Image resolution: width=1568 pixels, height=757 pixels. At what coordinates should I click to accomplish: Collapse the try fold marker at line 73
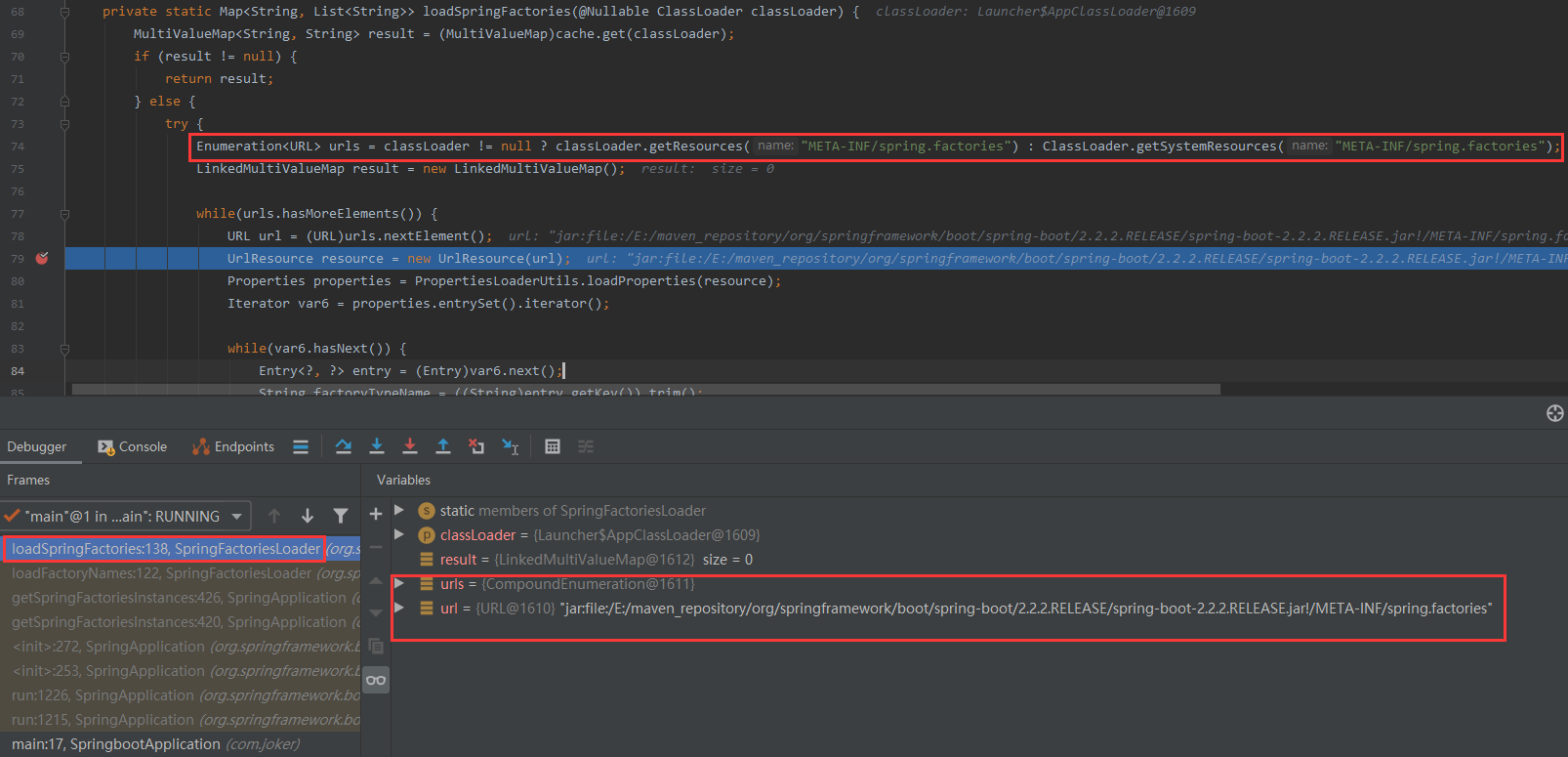click(x=65, y=124)
